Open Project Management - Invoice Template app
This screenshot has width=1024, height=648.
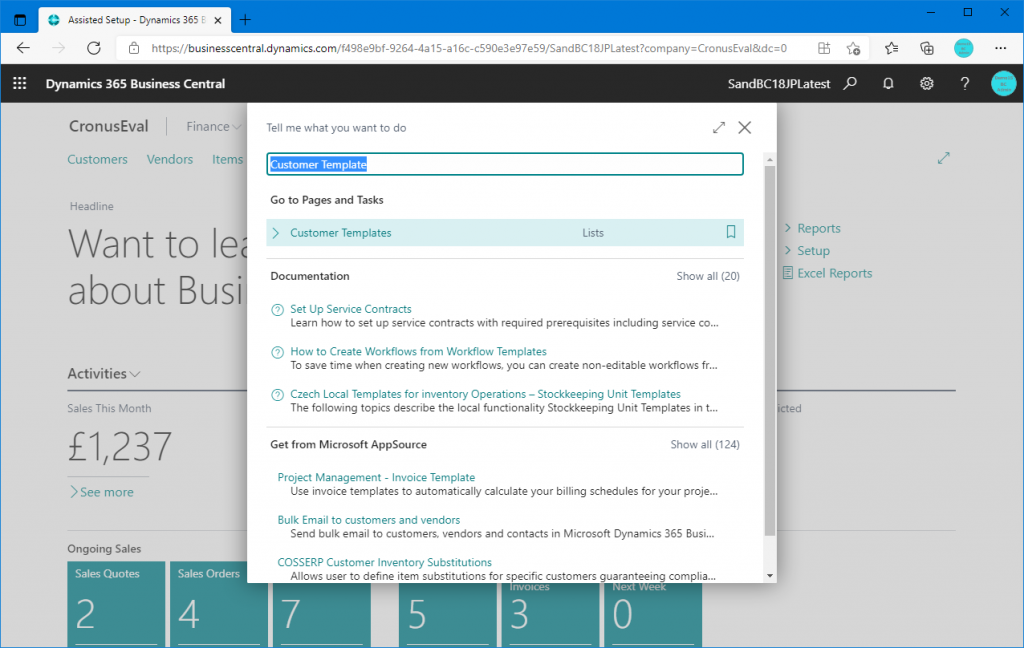click(x=376, y=478)
